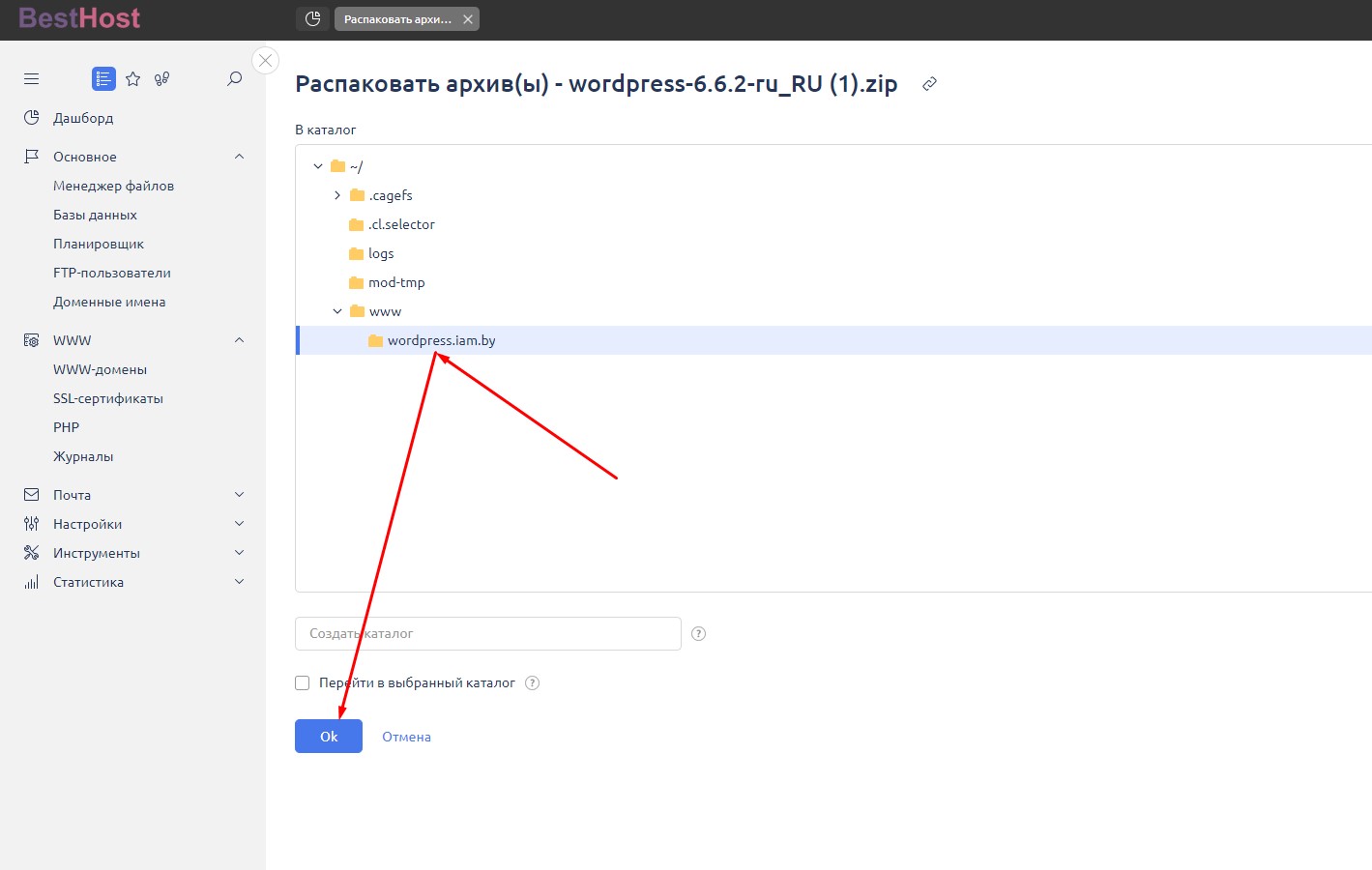The height and width of the screenshot is (870, 1372).
Task: Click the dashboard icon in top tab bar
Action: [x=312, y=19]
